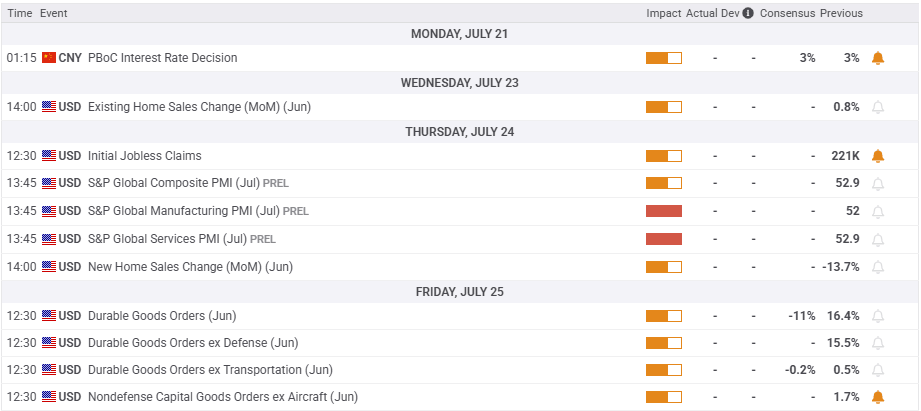This screenshot has width=921, height=411.
Task: Open S&P Global Manufacturing PMI event link
Action: click(185, 211)
